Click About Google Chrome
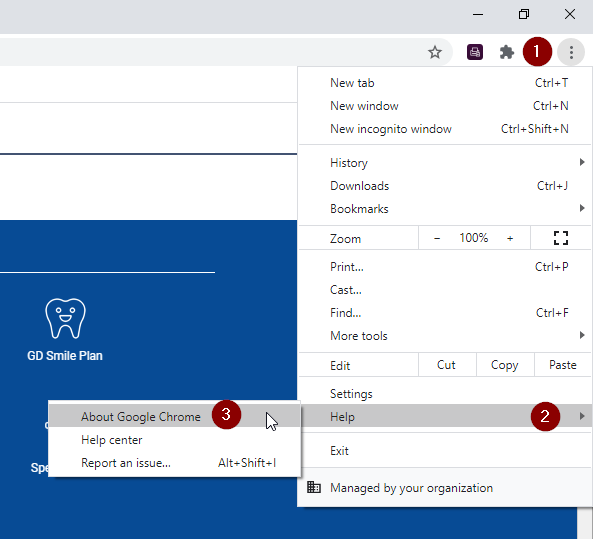The height and width of the screenshot is (539, 593). [x=174, y=416]
